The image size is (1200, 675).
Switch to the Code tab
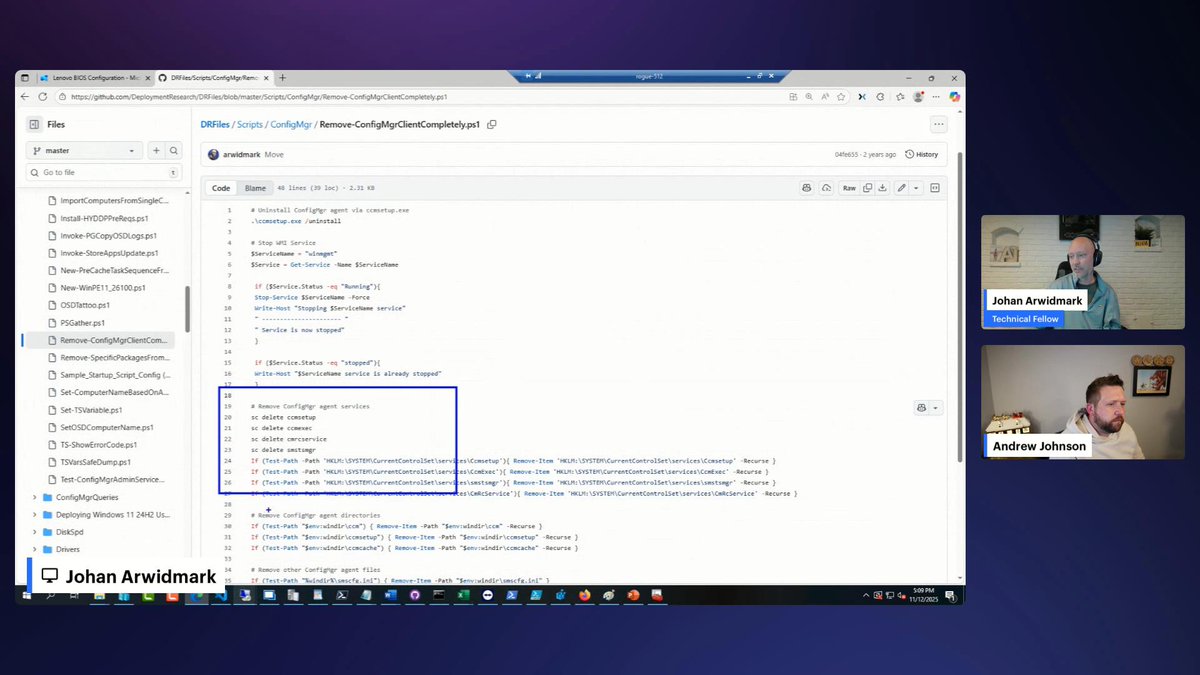click(221, 188)
